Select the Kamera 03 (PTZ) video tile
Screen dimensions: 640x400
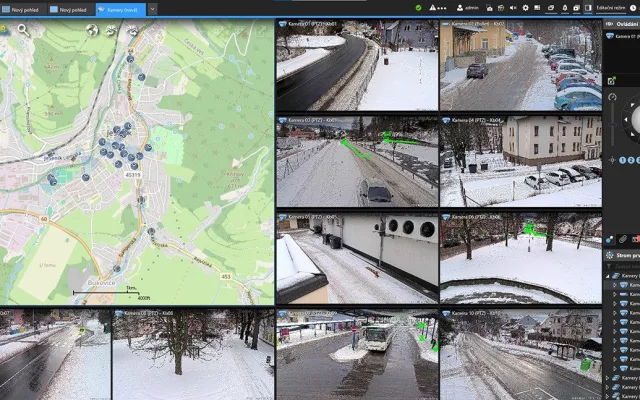[357, 161]
